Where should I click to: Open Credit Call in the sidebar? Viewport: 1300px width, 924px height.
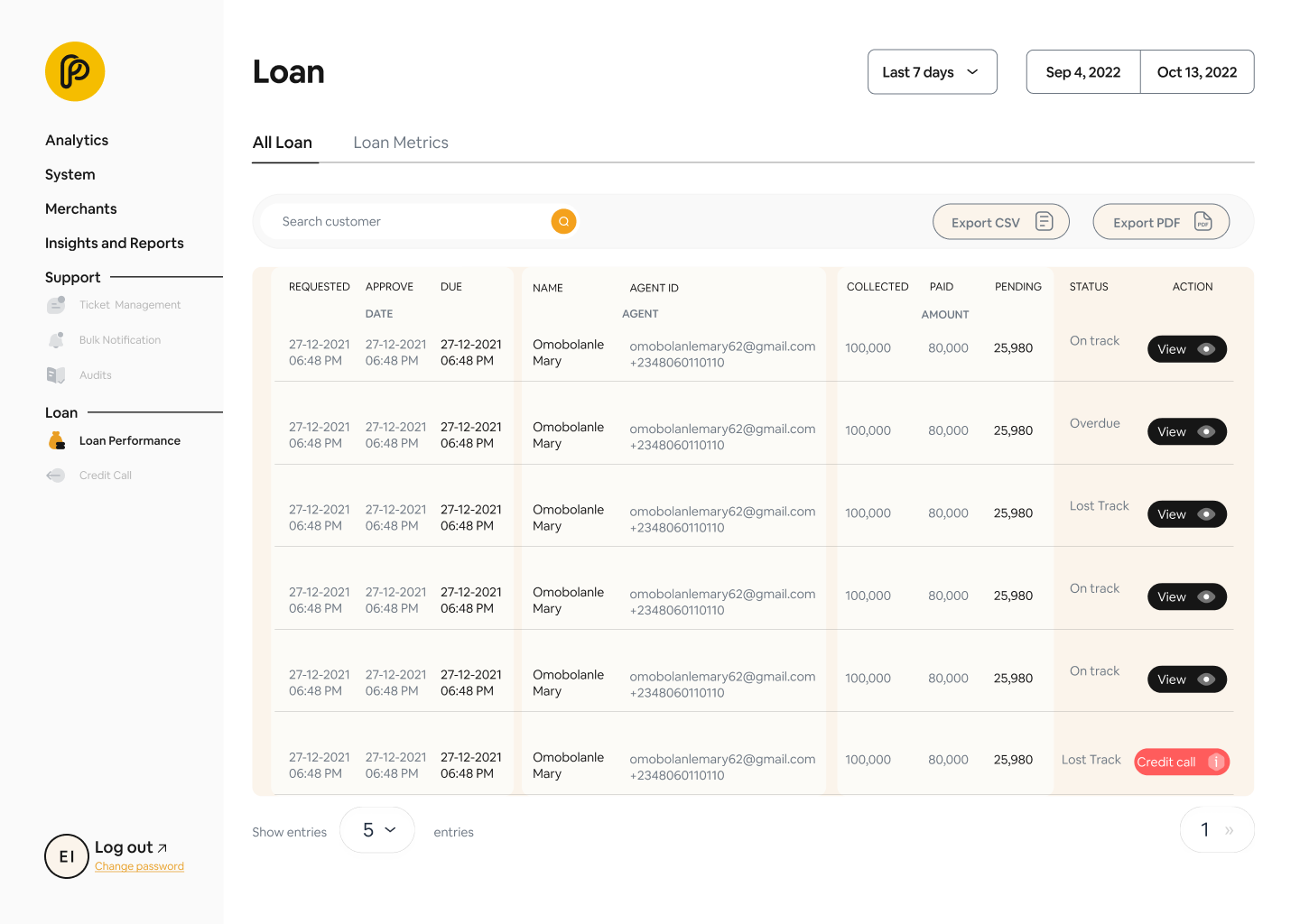pos(106,476)
